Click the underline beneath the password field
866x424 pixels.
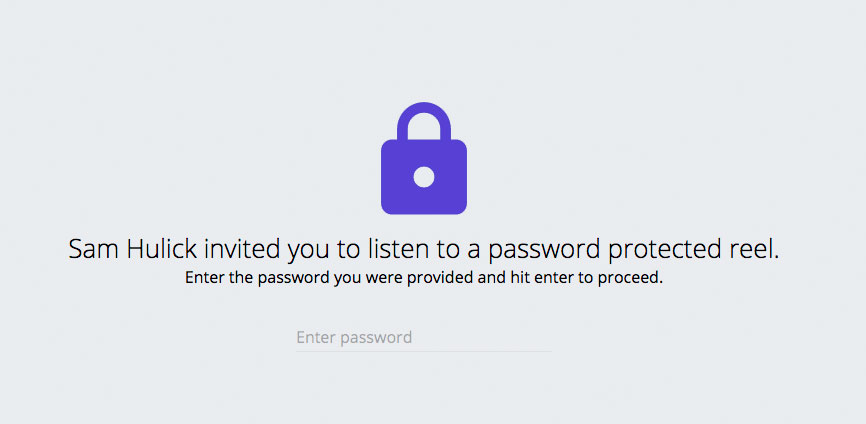(424, 351)
